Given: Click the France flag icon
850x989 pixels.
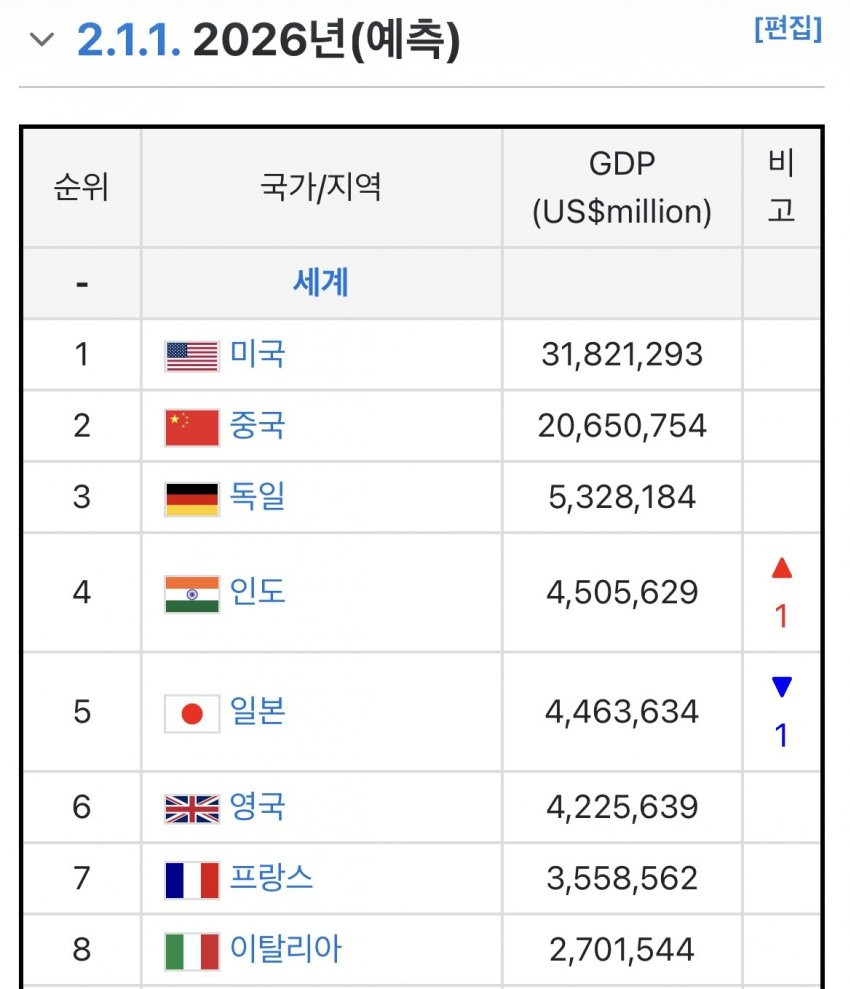Looking at the screenshot, I should 192,879.
